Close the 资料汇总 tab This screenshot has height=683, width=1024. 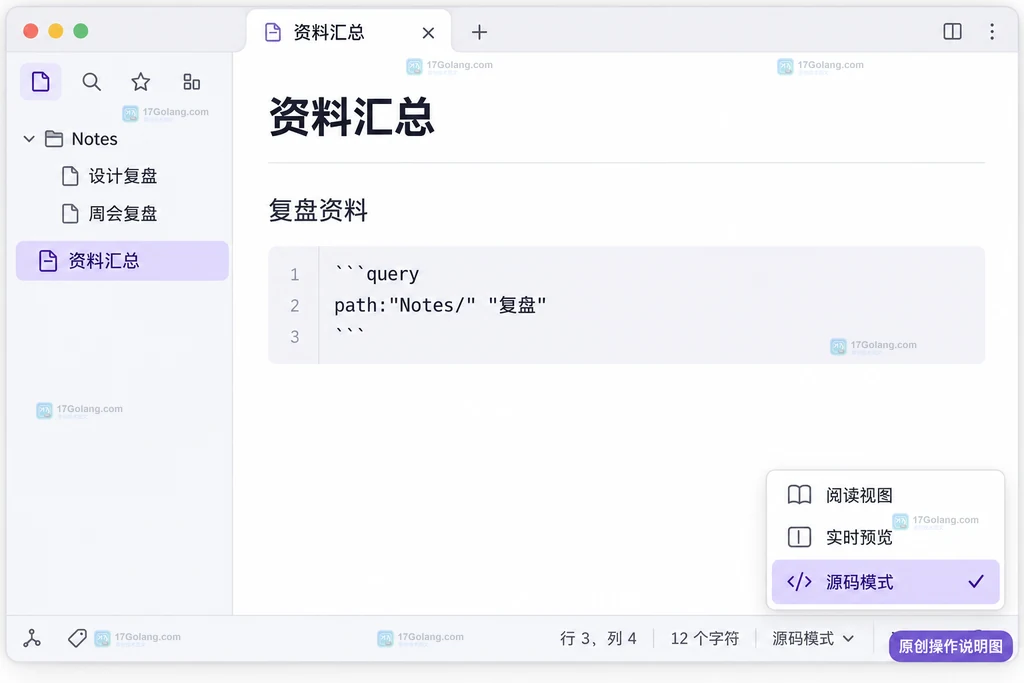[x=428, y=33]
